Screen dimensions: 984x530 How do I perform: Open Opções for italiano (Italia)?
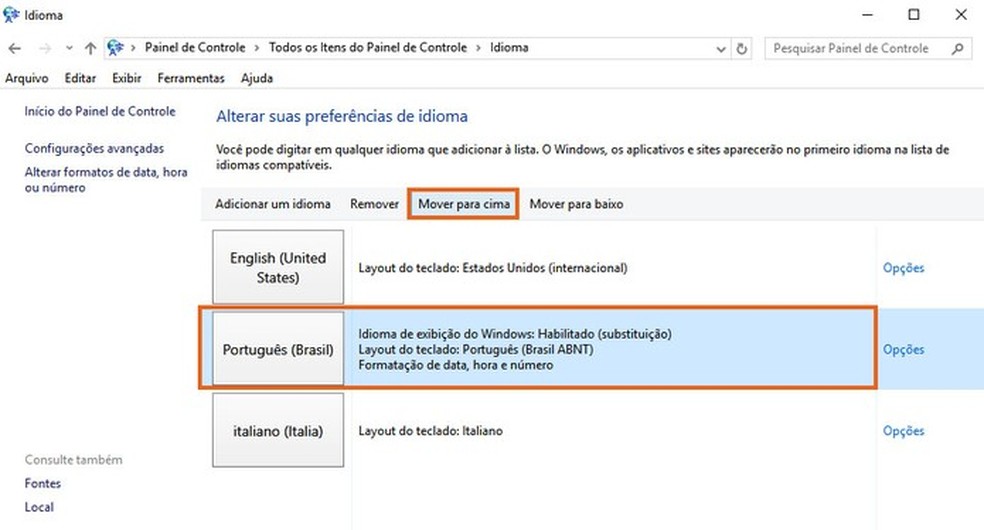tap(904, 431)
